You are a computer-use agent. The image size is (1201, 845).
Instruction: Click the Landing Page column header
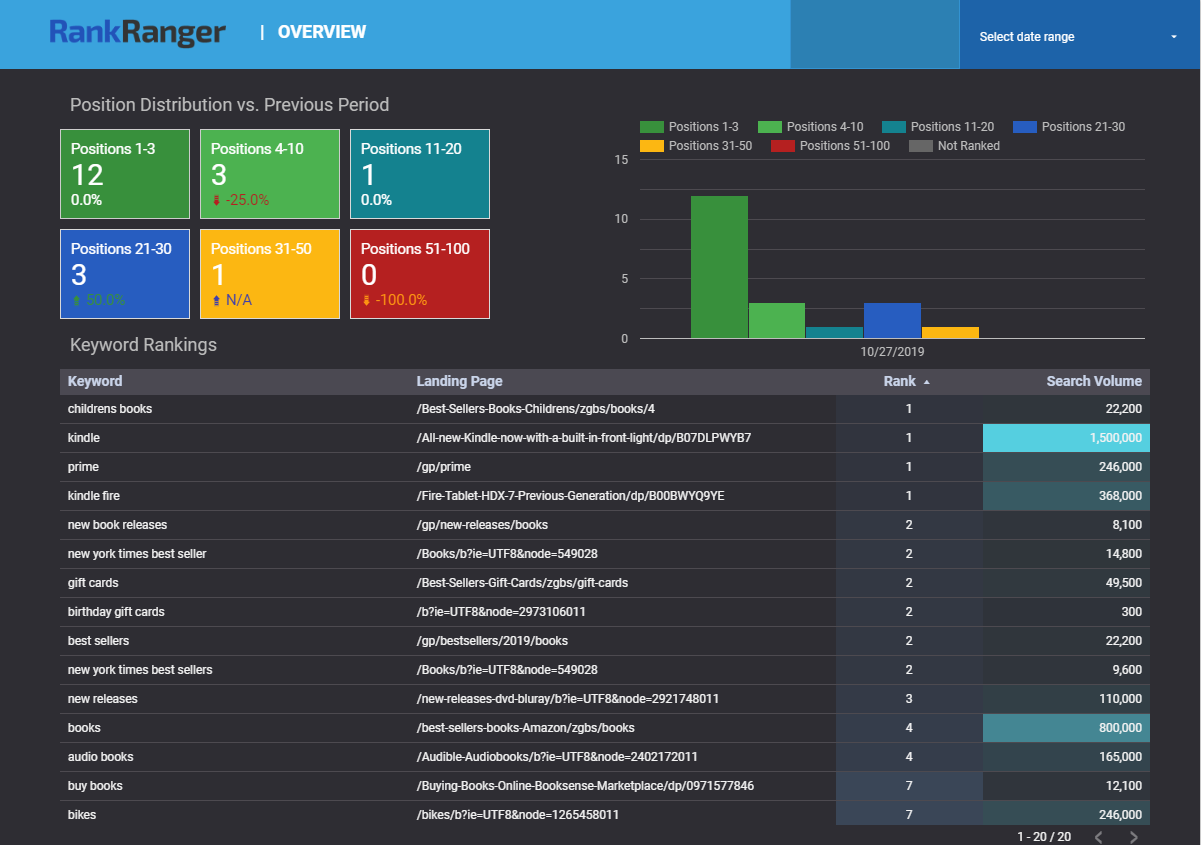459,381
